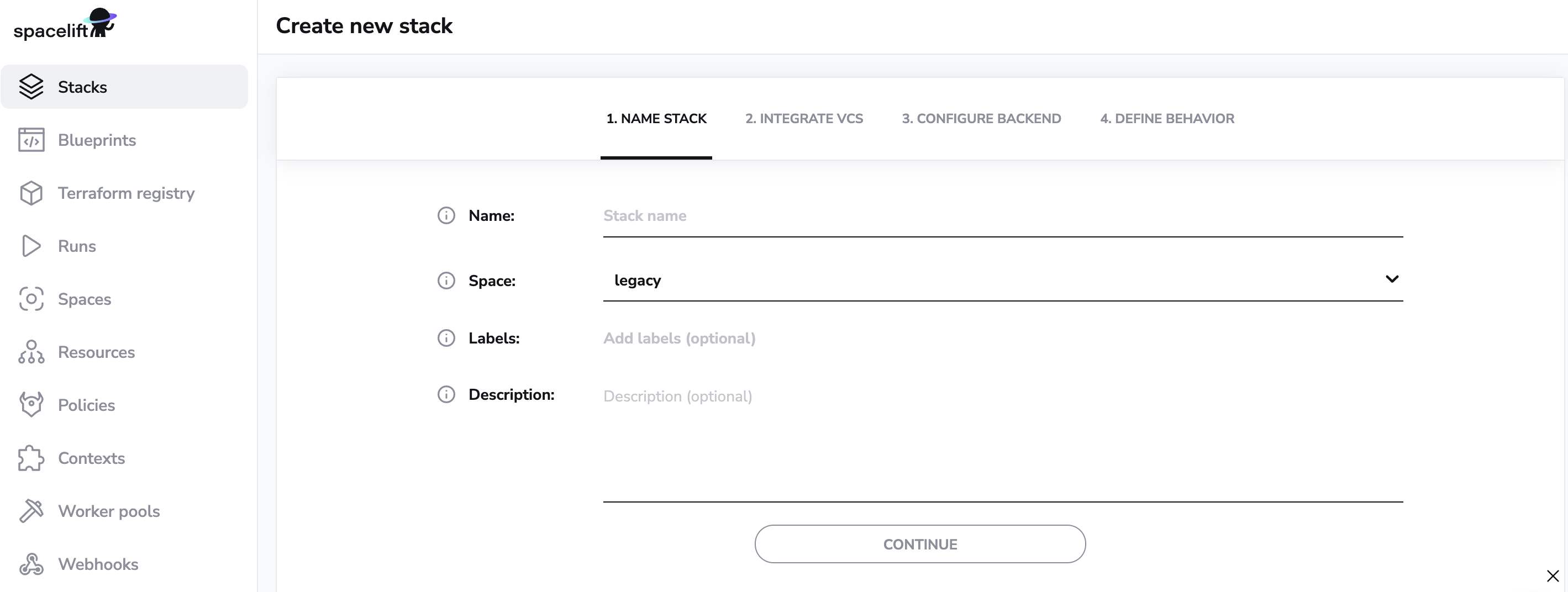
Task: Show info tooltip for Labels field
Action: tap(446, 339)
